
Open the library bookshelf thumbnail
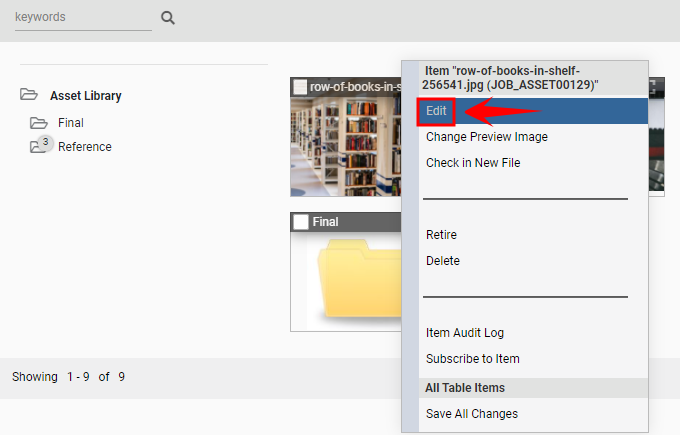point(346,146)
